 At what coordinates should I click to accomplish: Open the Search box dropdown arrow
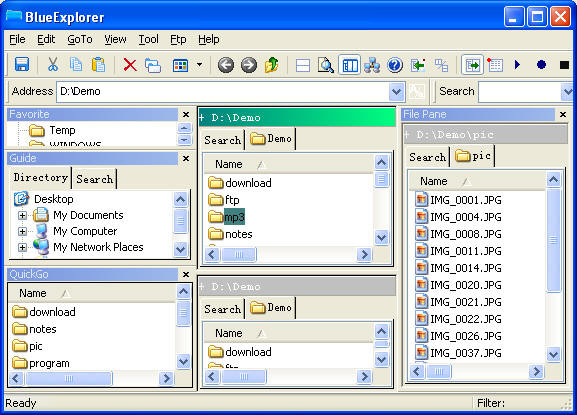(568, 91)
